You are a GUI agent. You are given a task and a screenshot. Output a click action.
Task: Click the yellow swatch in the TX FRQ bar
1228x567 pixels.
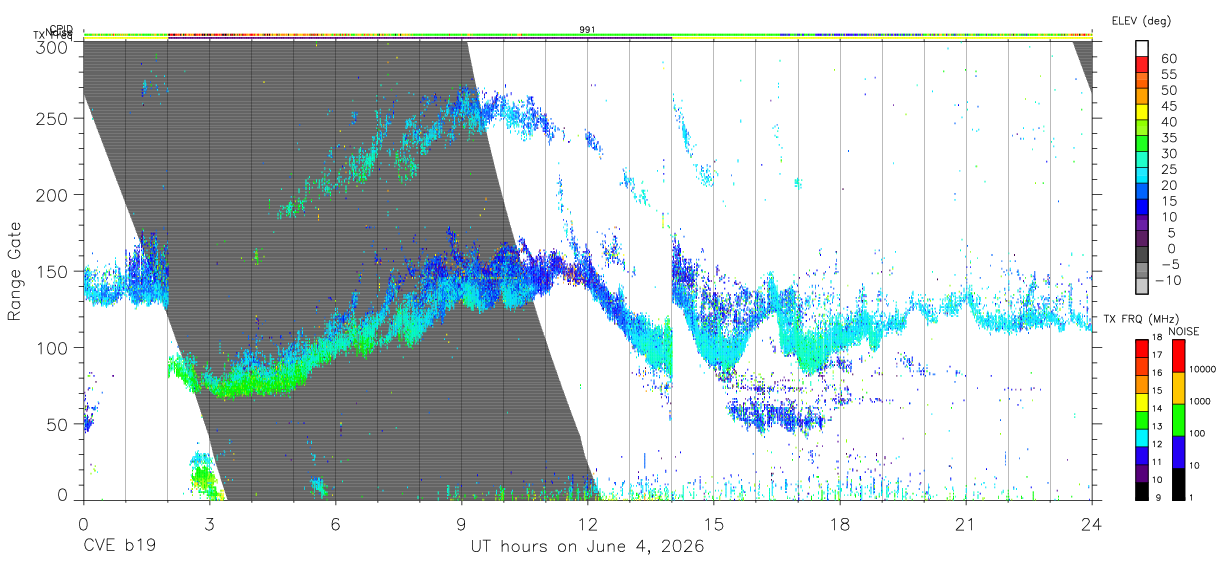pyautogui.click(x=1142, y=402)
